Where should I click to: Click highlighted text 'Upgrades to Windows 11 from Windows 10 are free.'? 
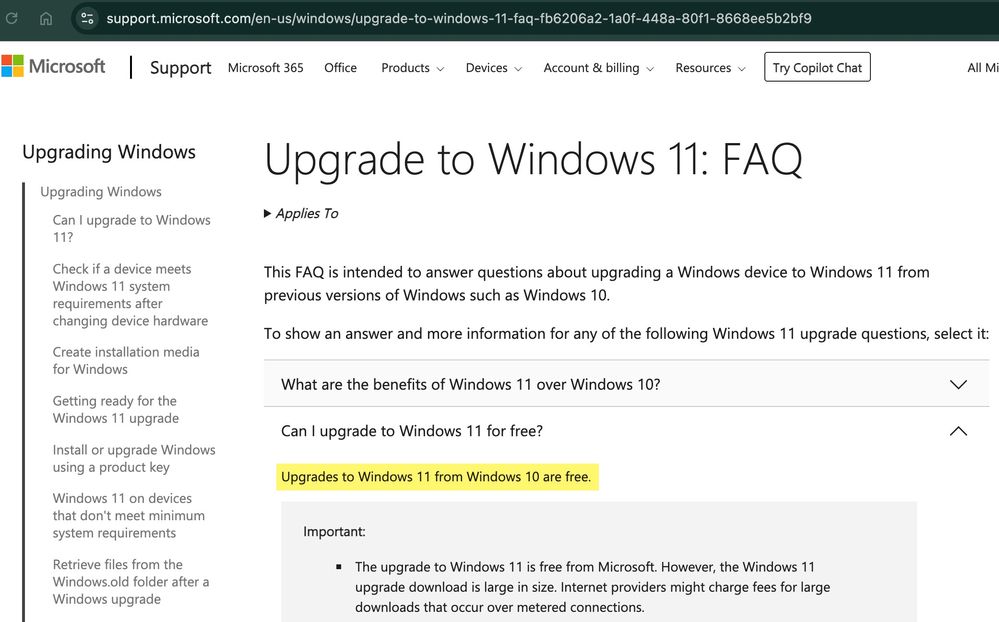pyautogui.click(x=436, y=477)
